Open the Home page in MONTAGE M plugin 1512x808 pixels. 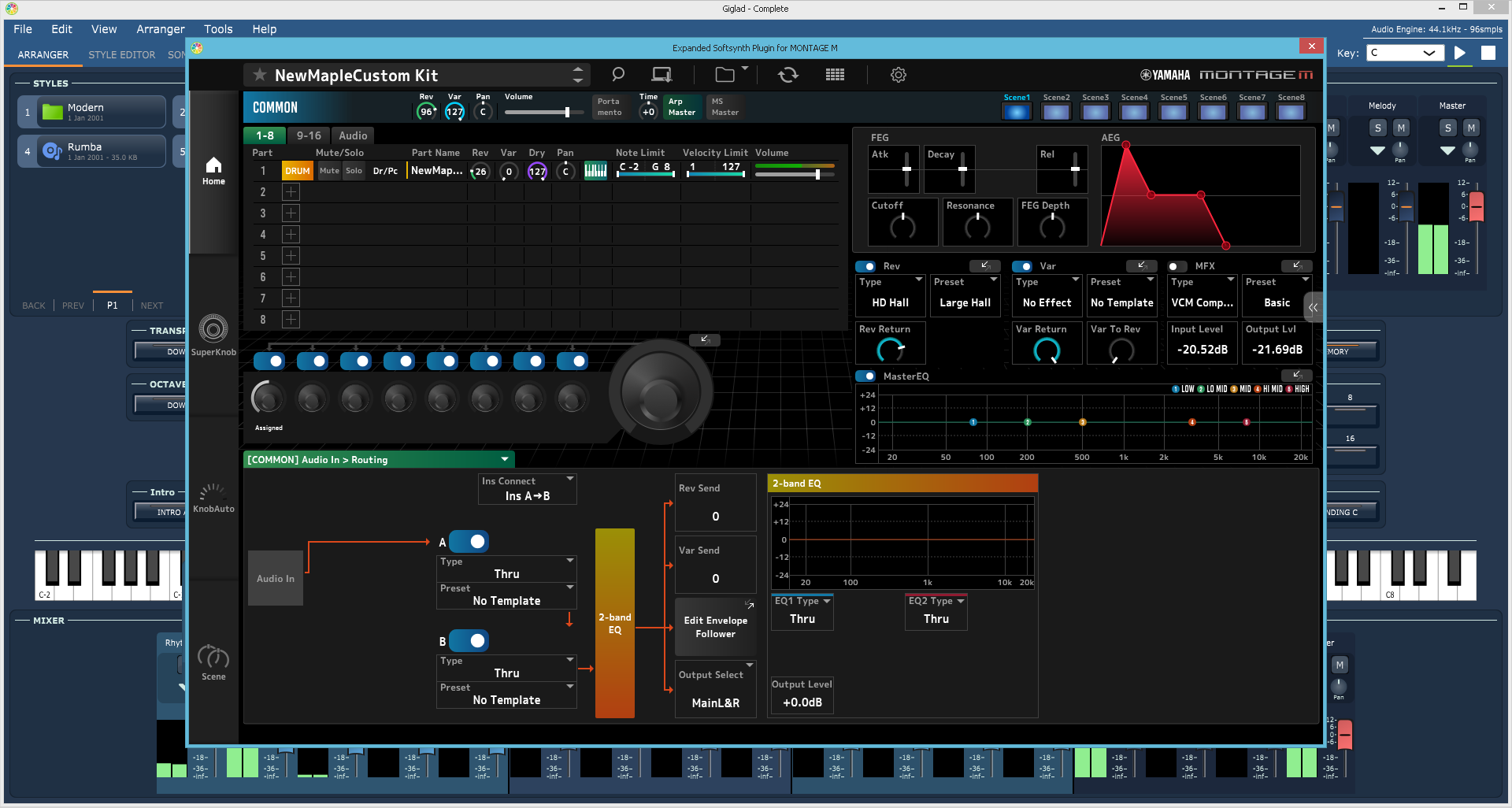(x=213, y=171)
